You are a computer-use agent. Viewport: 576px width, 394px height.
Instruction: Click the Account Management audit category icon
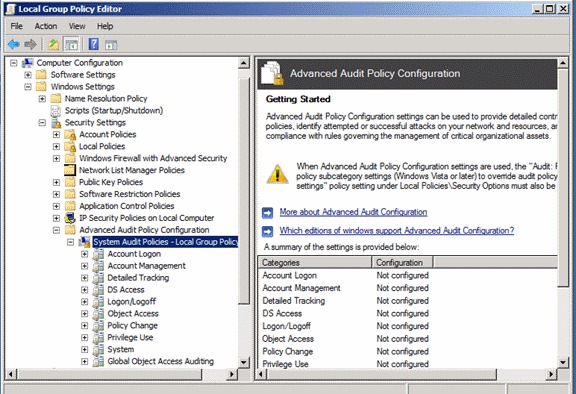click(x=98, y=266)
